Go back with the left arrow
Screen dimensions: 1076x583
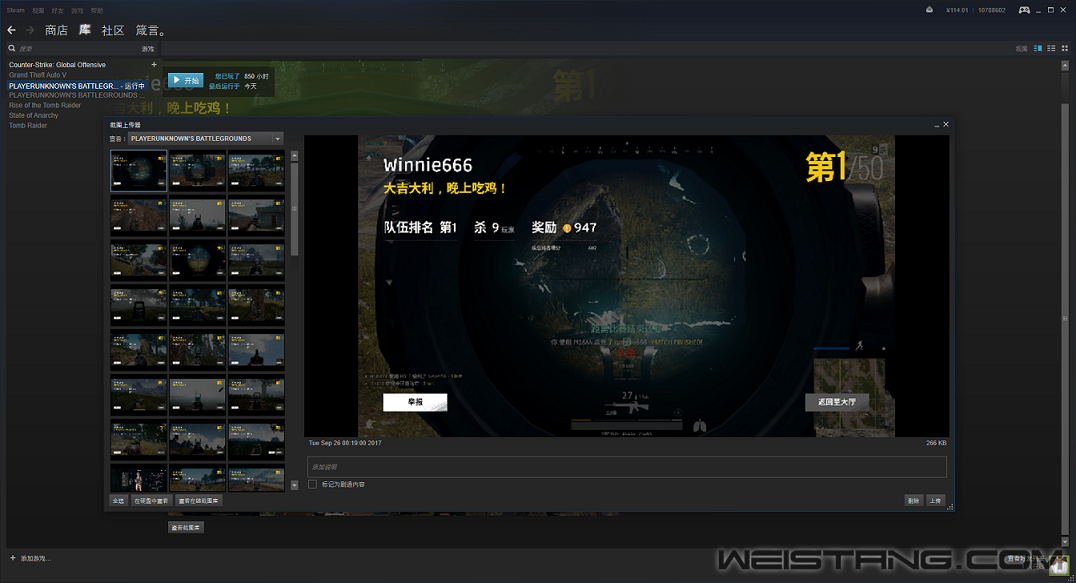[x=11, y=30]
